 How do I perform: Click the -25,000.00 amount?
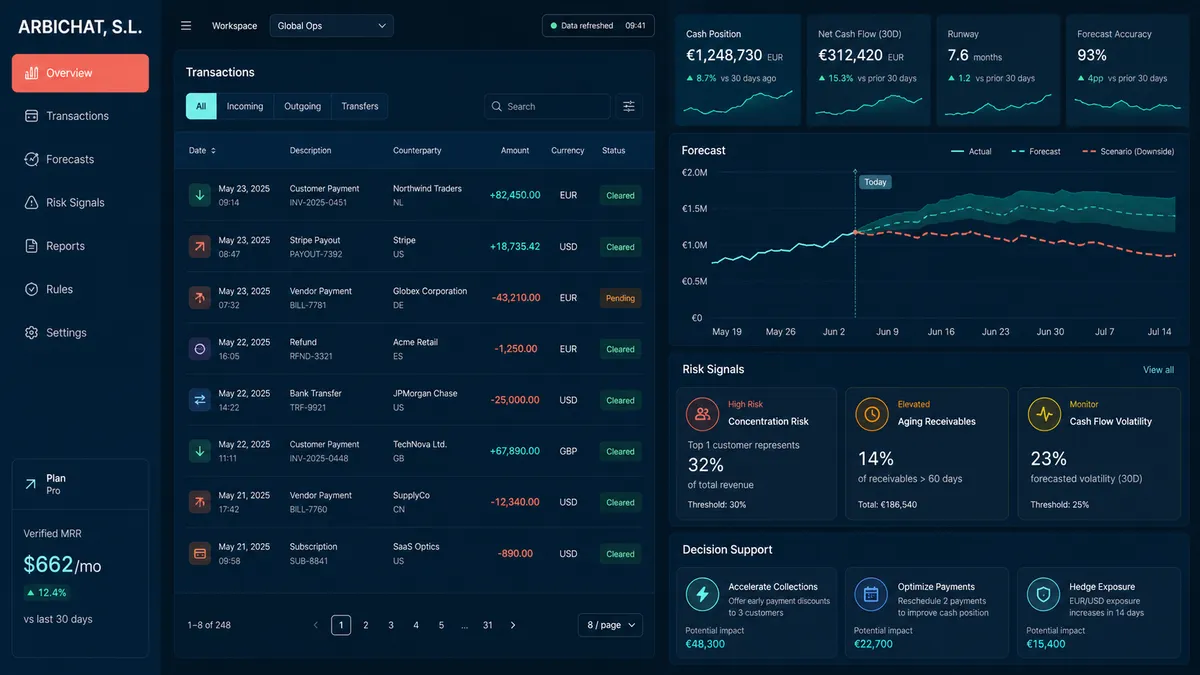pyautogui.click(x=515, y=400)
